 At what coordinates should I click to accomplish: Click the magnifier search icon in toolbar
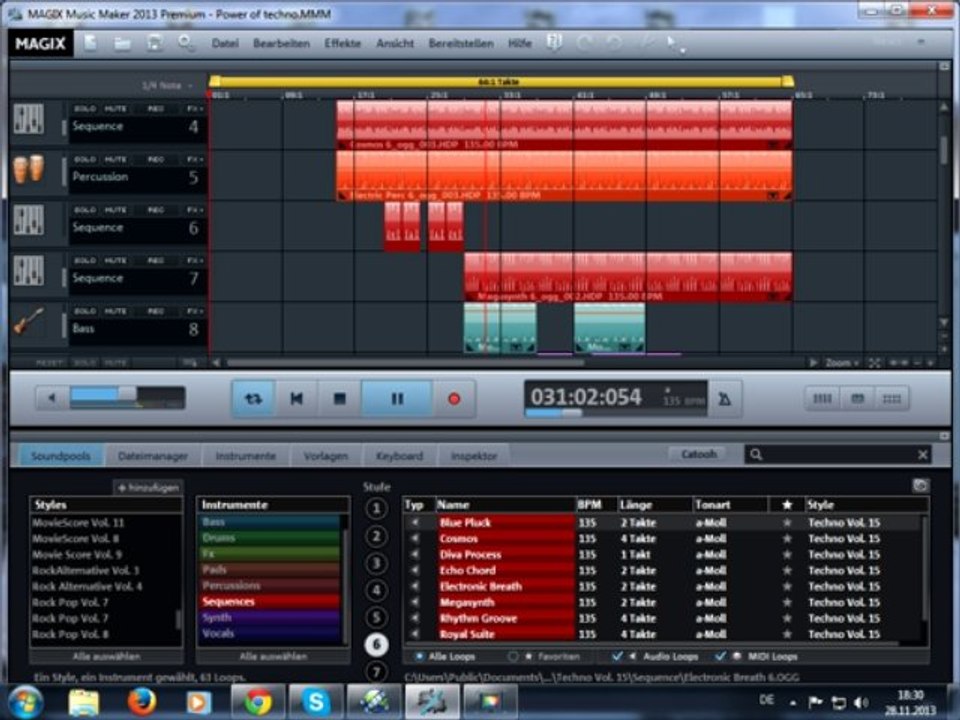tap(186, 43)
